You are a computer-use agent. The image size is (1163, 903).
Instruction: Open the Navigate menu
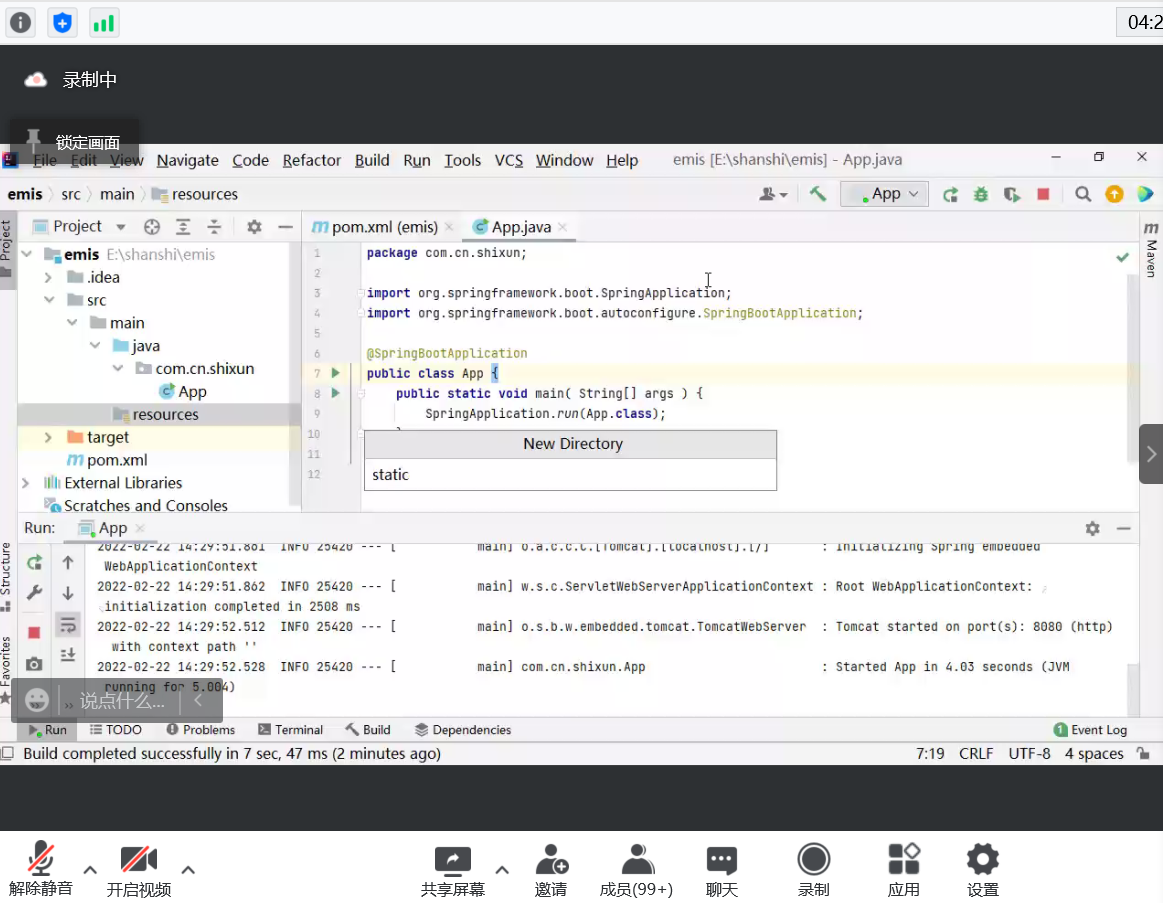coord(187,160)
